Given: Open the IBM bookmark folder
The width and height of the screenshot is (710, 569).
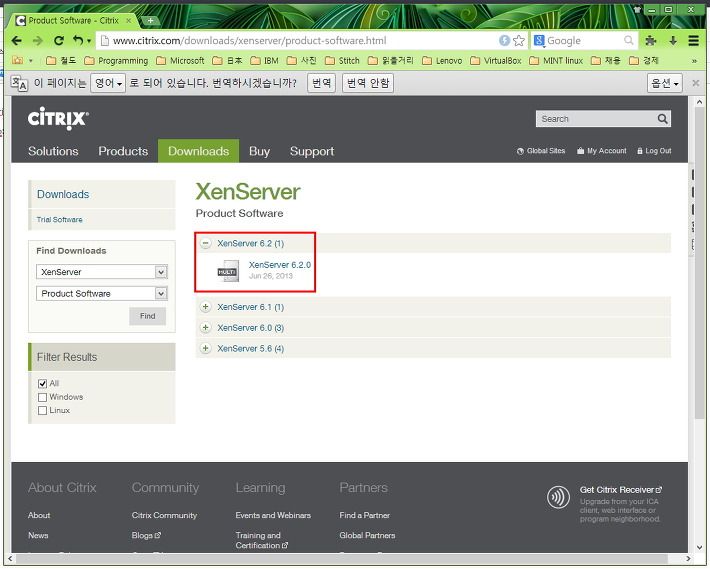Looking at the screenshot, I should 264,61.
